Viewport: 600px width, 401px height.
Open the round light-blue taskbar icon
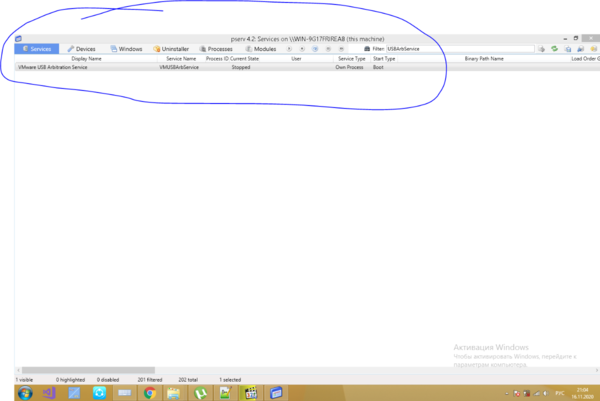pyautogui.click(x=99, y=393)
